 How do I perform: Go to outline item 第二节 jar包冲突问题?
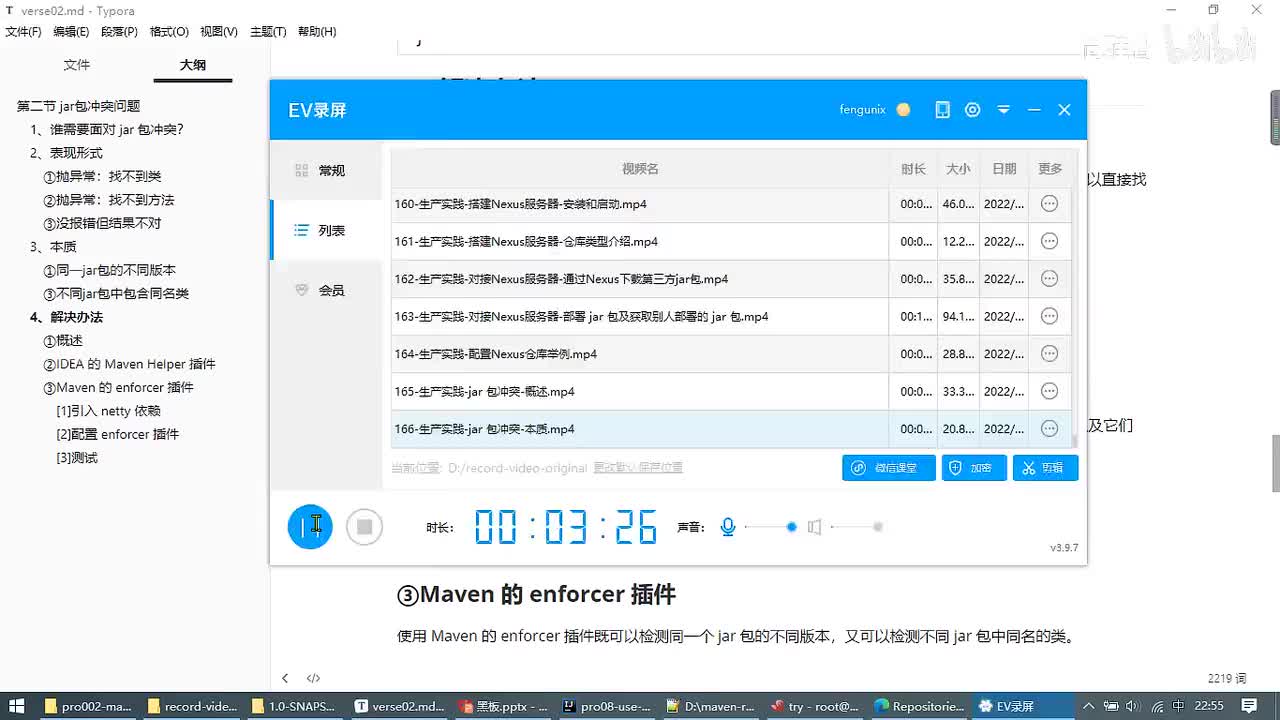point(79,106)
